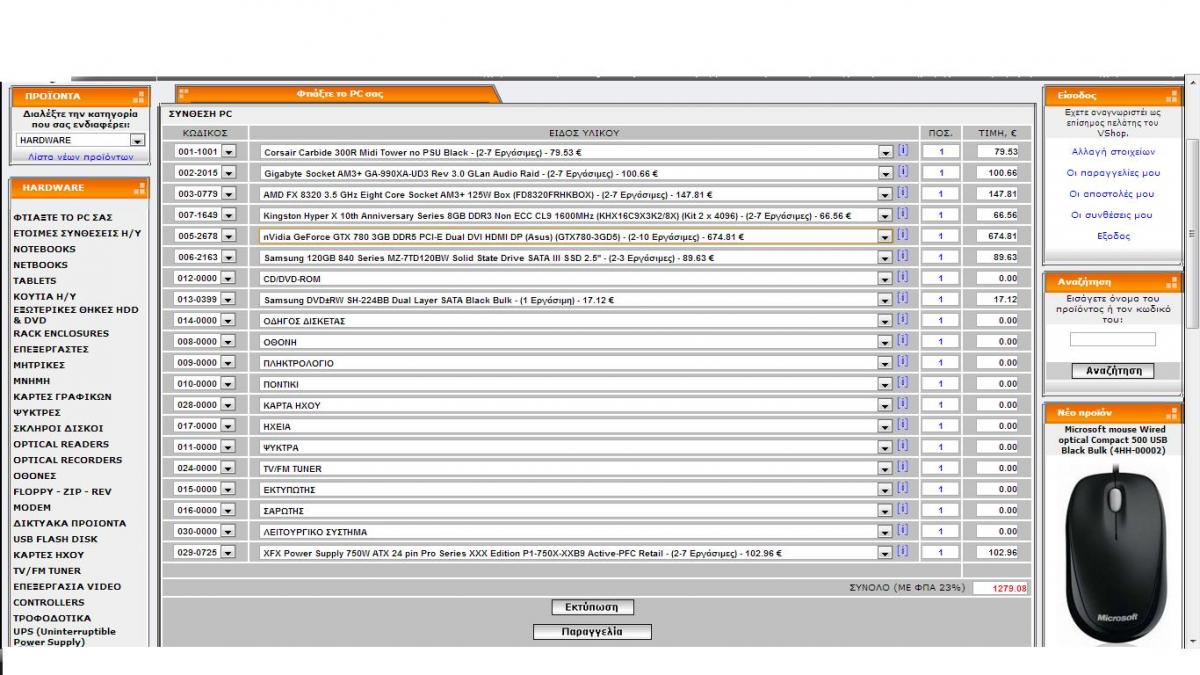1200x675 pixels.
Task: Open the code dropdown 029-0725
Action: point(229,552)
